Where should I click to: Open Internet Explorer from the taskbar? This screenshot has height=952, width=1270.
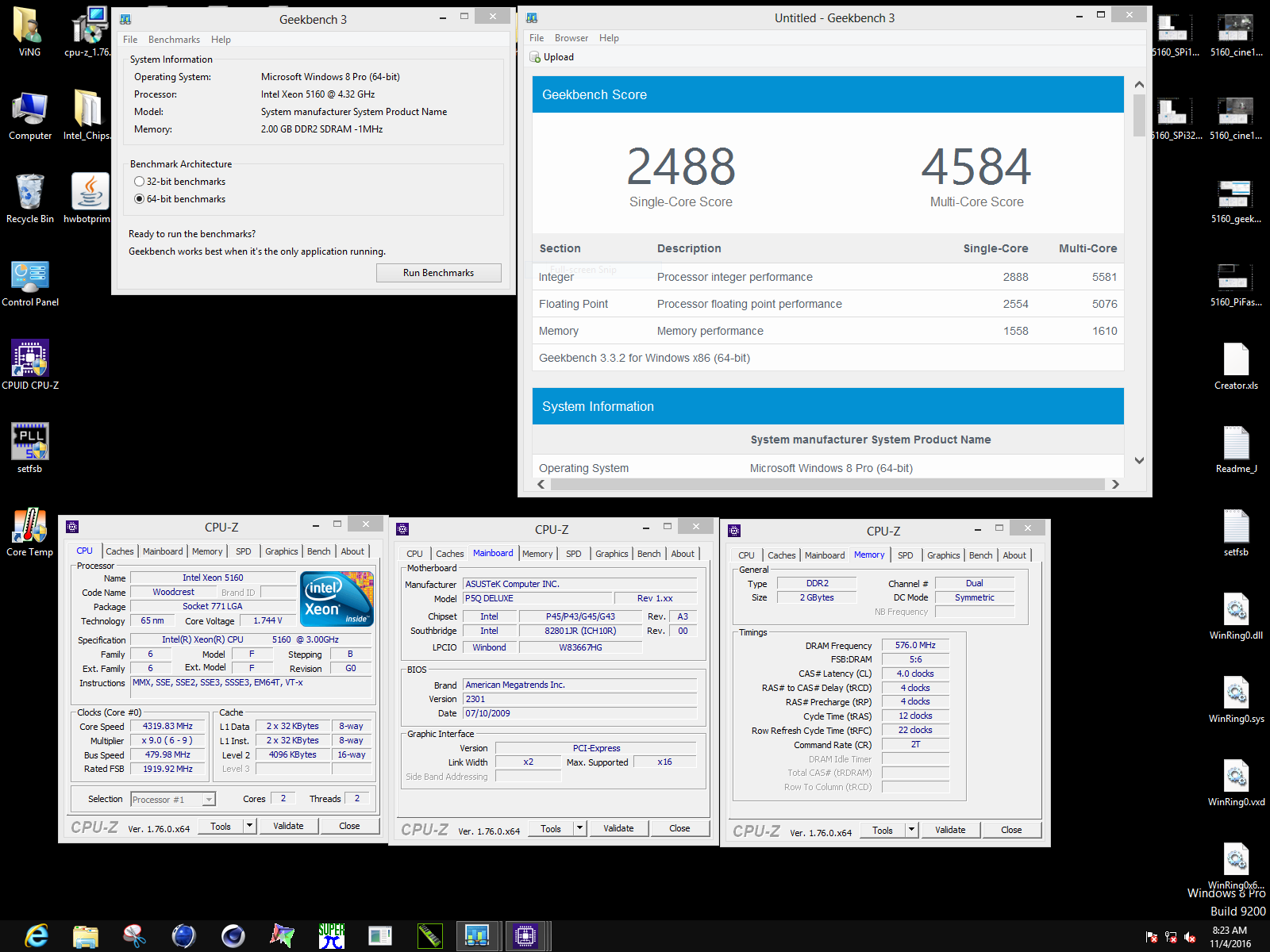pyautogui.click(x=37, y=936)
